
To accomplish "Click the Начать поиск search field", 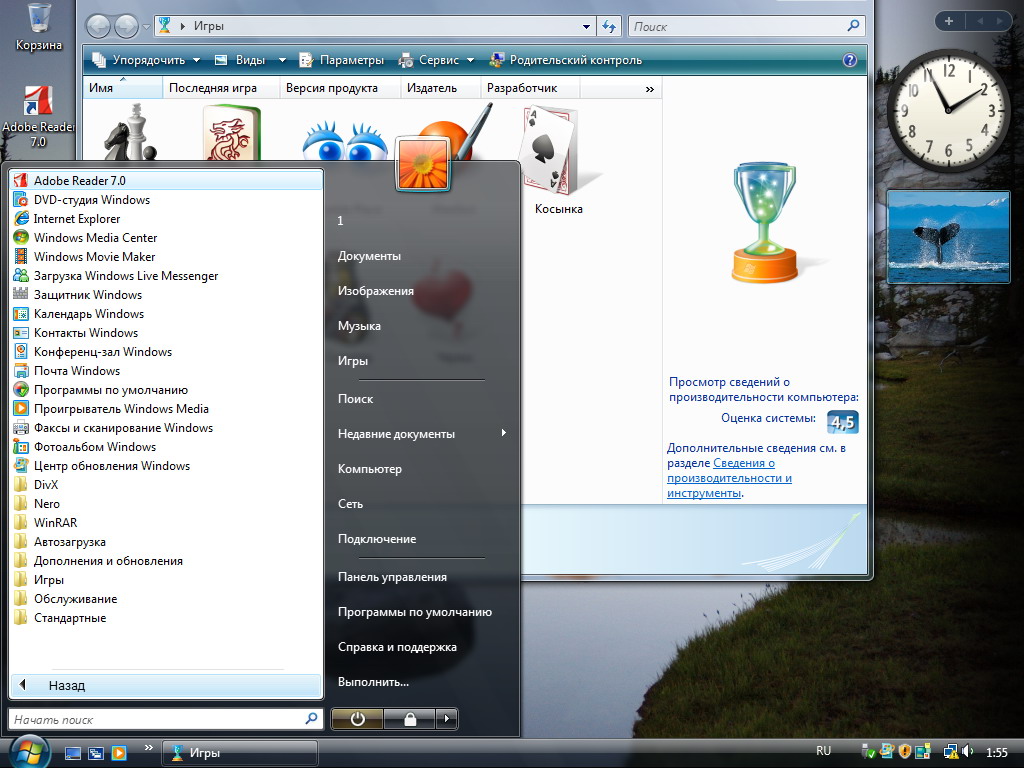I will pos(166,720).
